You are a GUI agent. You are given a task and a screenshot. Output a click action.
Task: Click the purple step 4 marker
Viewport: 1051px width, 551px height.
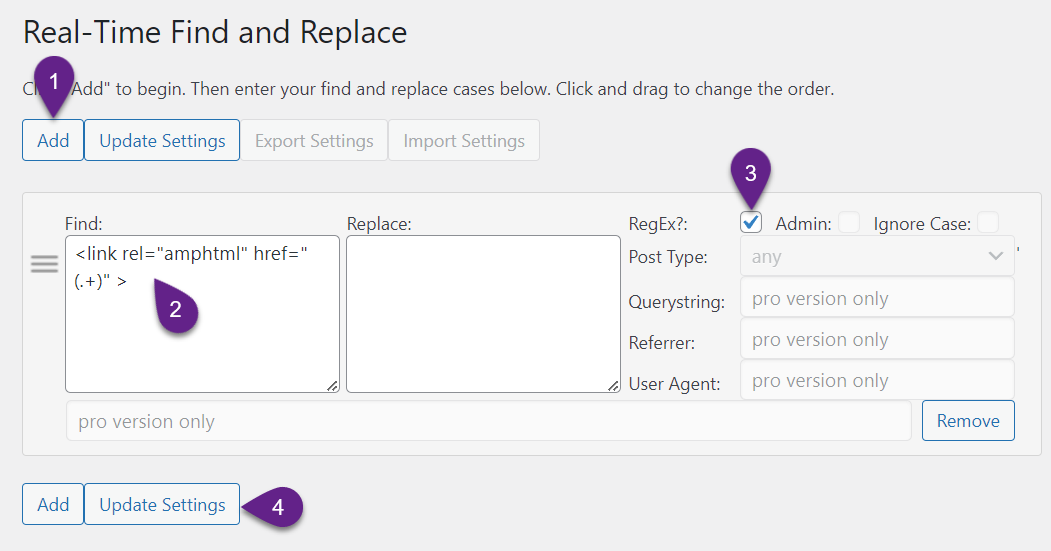pos(278,507)
